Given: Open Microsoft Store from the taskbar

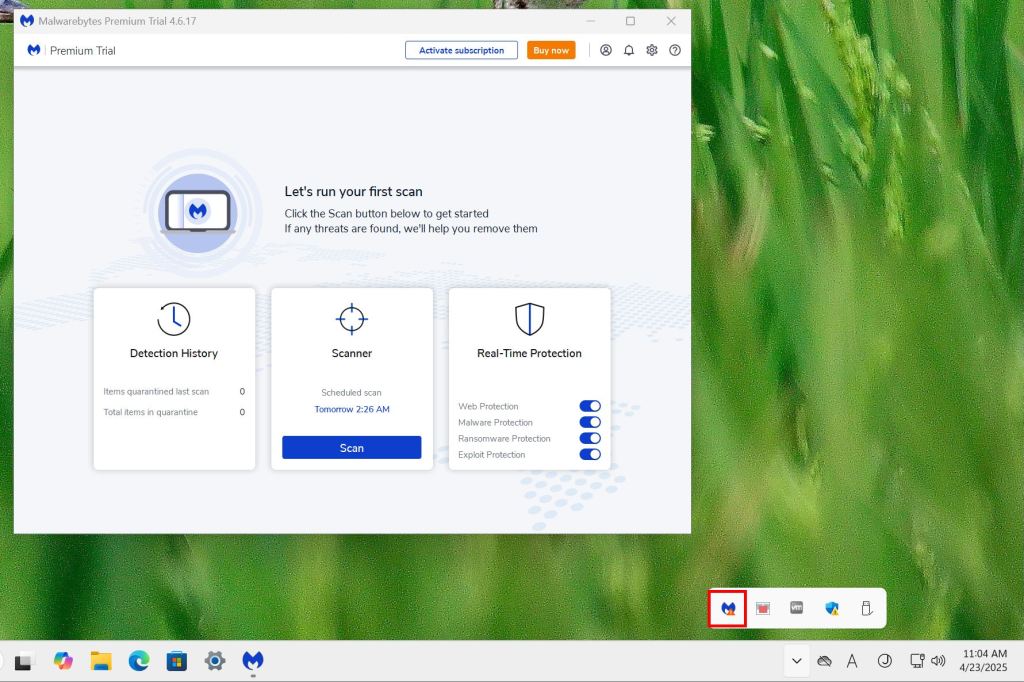Looking at the screenshot, I should click(176, 661).
